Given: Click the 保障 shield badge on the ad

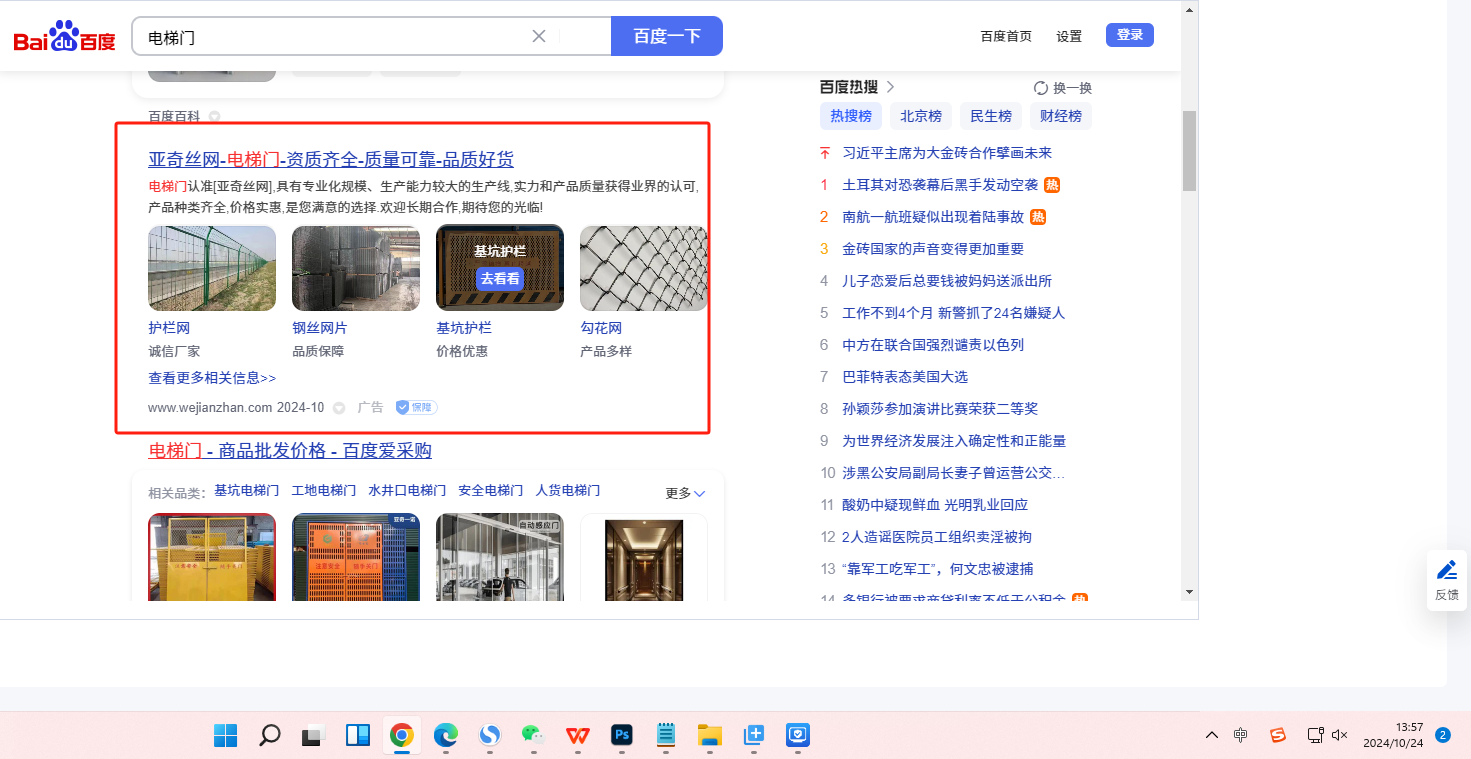Looking at the screenshot, I should [416, 407].
